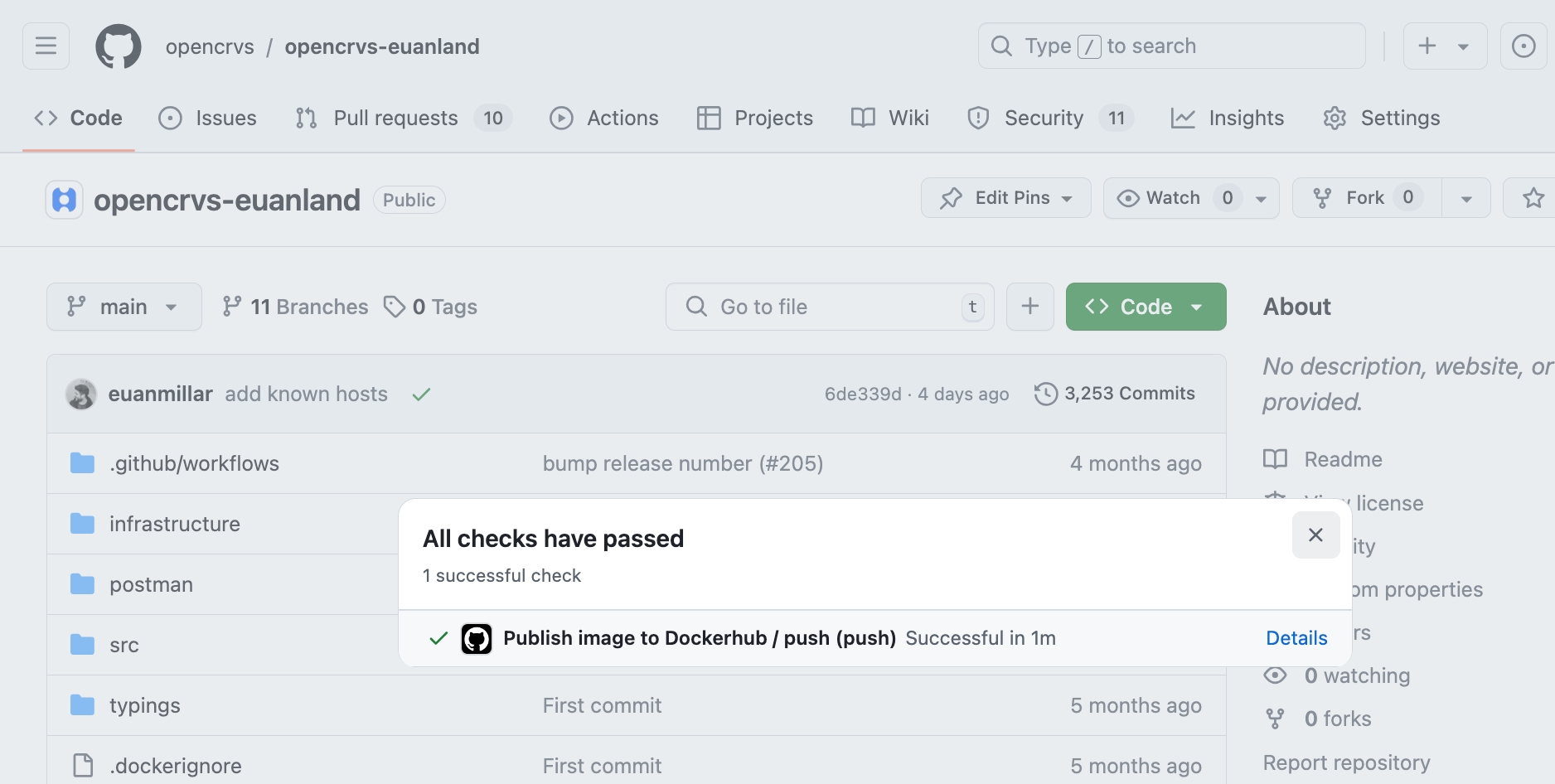The image size is (1555, 784).
Task: Click the green commit status checkmark
Action: (x=421, y=394)
